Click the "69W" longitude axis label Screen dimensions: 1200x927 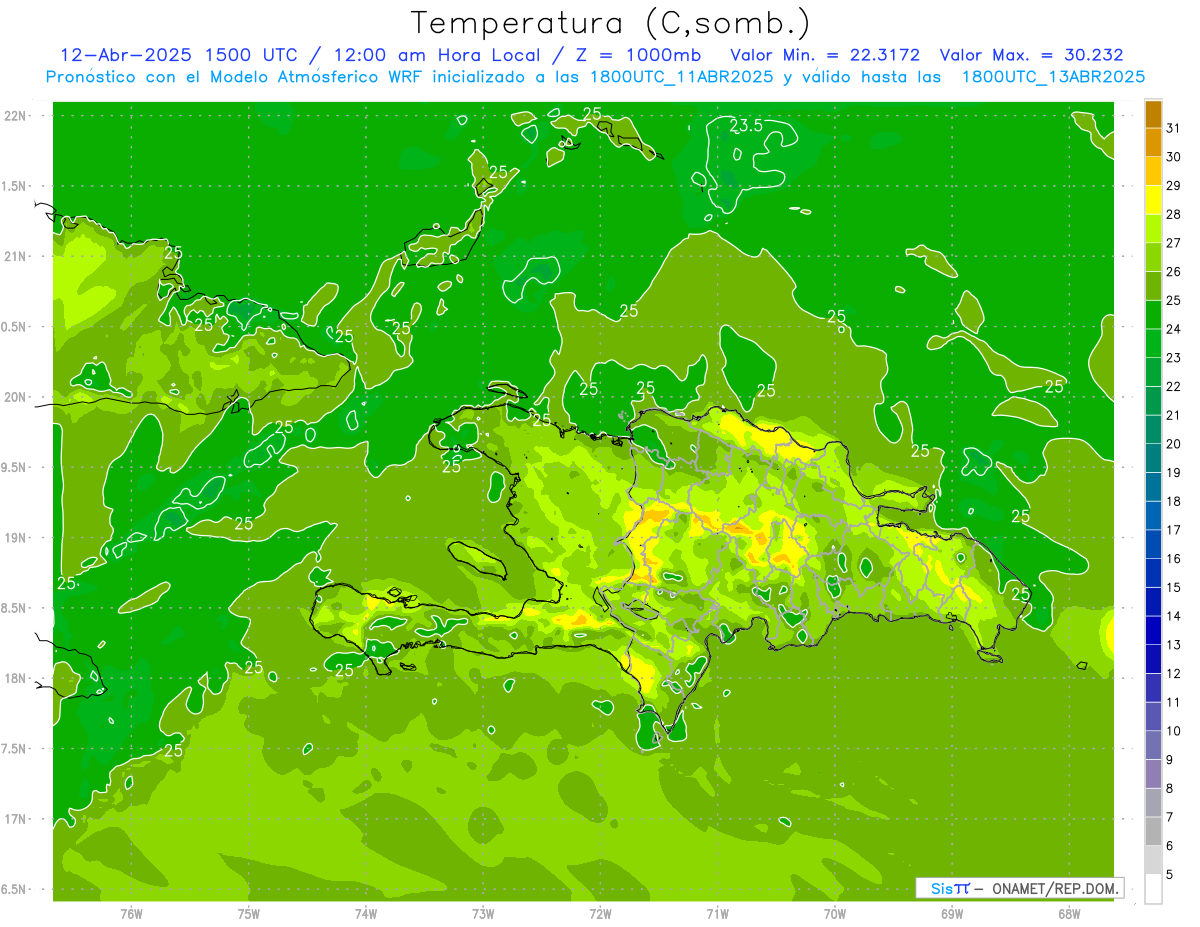pos(952,913)
